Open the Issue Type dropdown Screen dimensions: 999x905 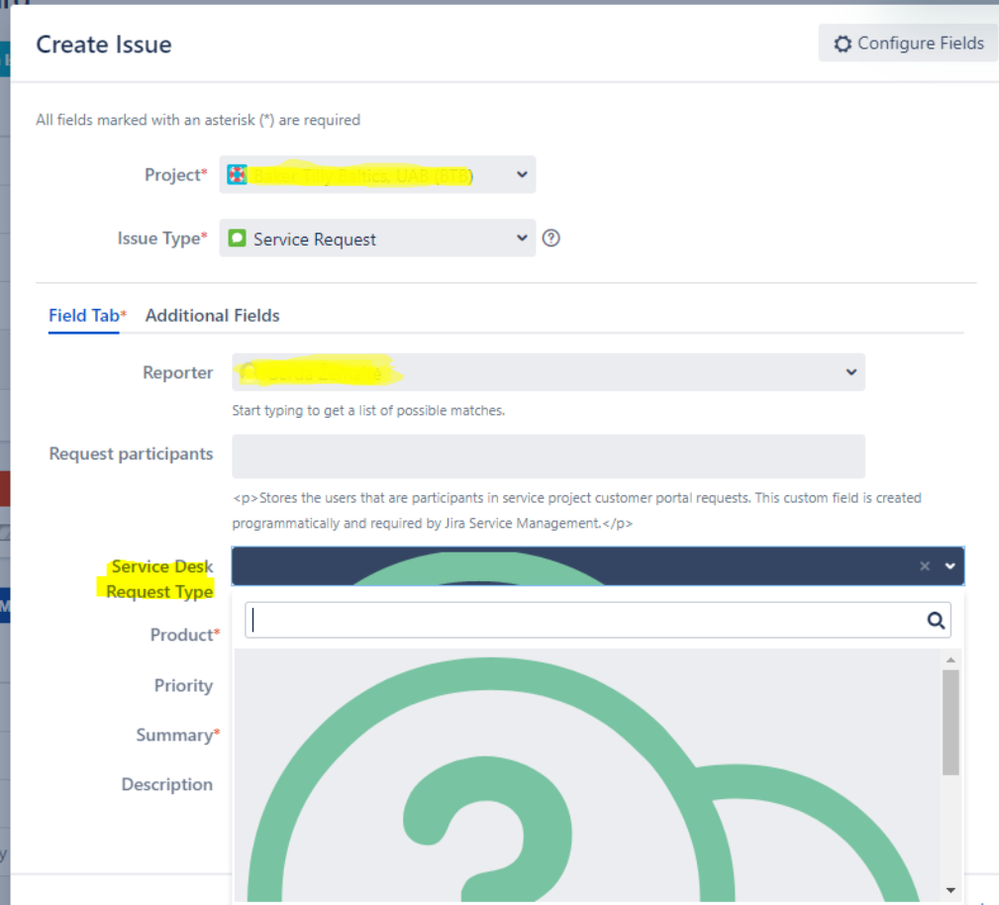(x=377, y=238)
